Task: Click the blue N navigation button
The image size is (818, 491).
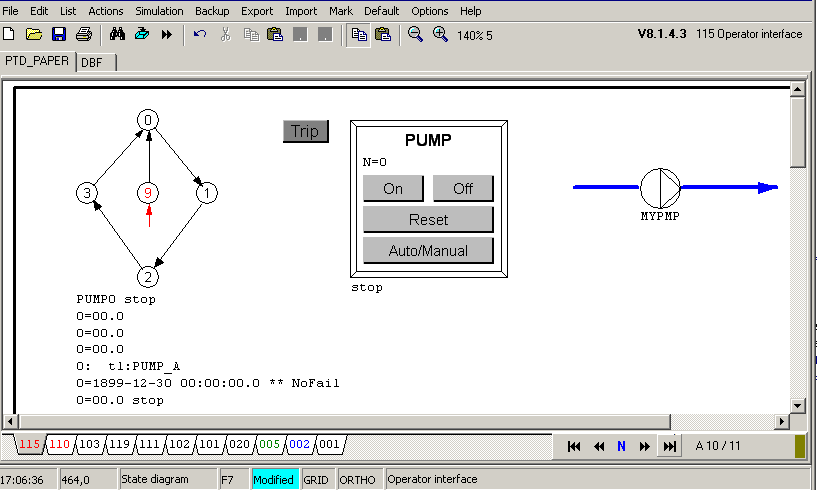Action: coord(621,446)
